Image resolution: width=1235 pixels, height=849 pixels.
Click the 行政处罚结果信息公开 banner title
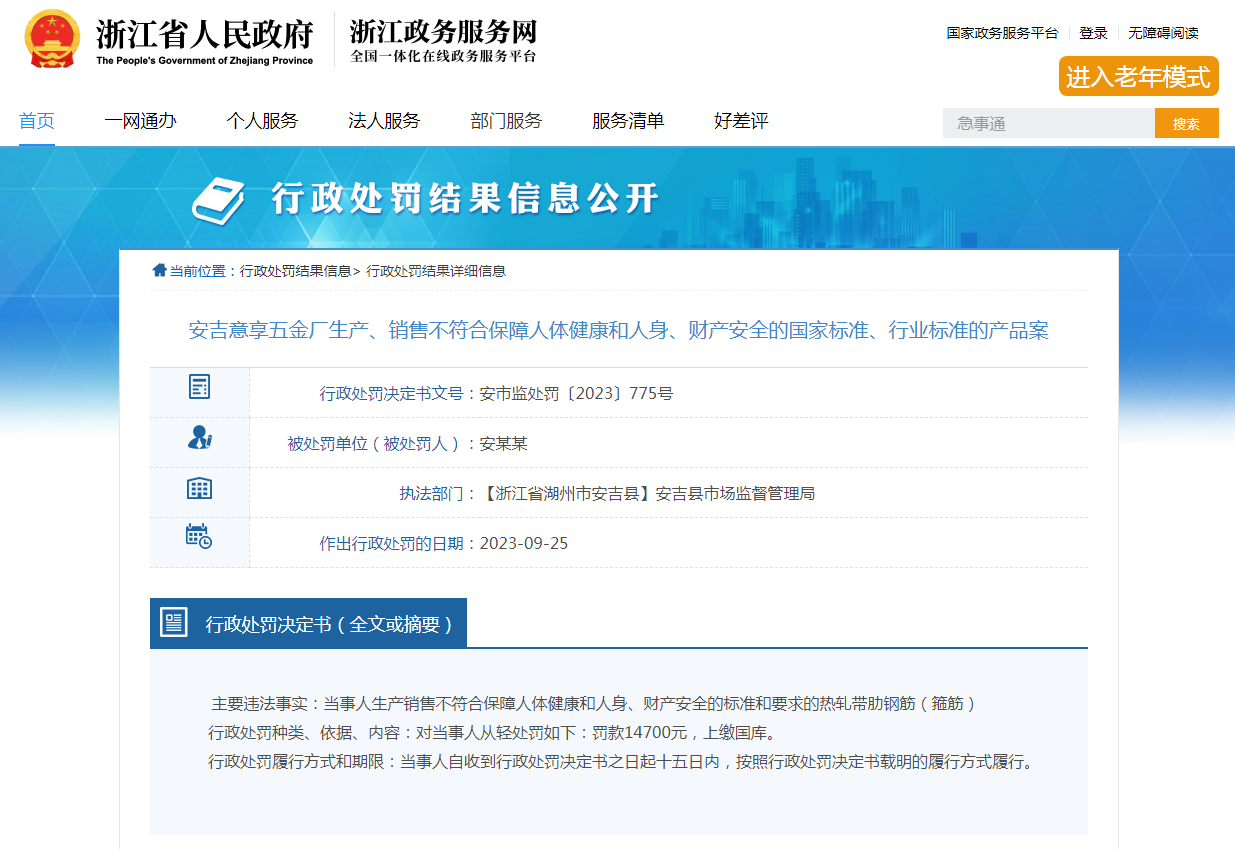coord(465,198)
